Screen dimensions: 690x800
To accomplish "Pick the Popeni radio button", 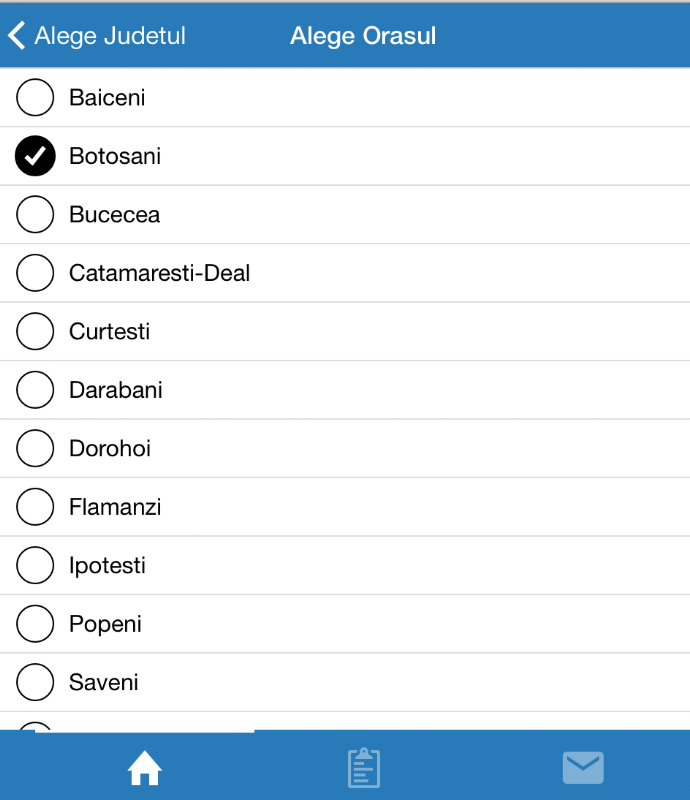I will click(x=35, y=623).
